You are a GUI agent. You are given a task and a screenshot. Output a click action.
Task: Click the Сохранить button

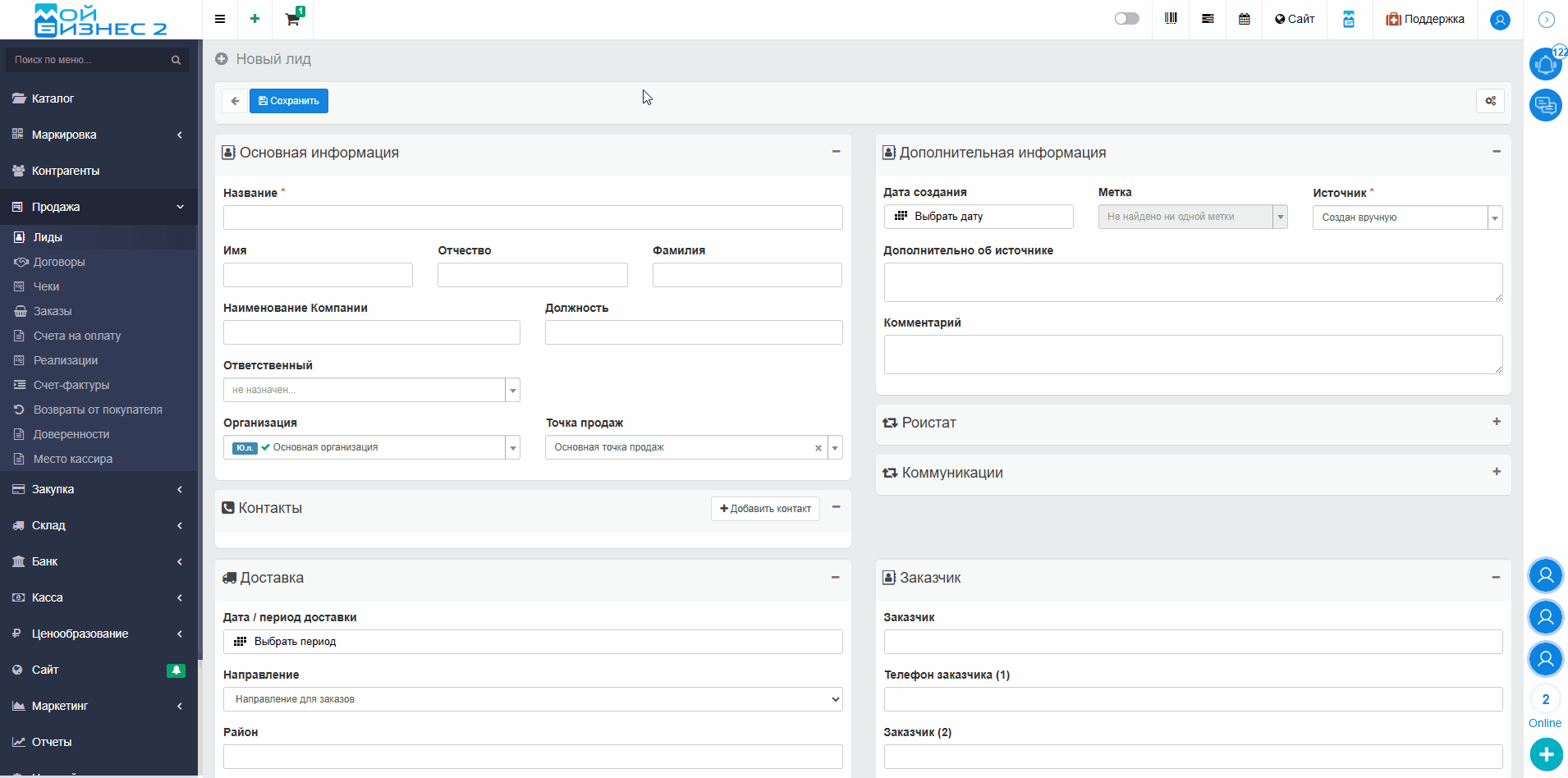tap(289, 101)
